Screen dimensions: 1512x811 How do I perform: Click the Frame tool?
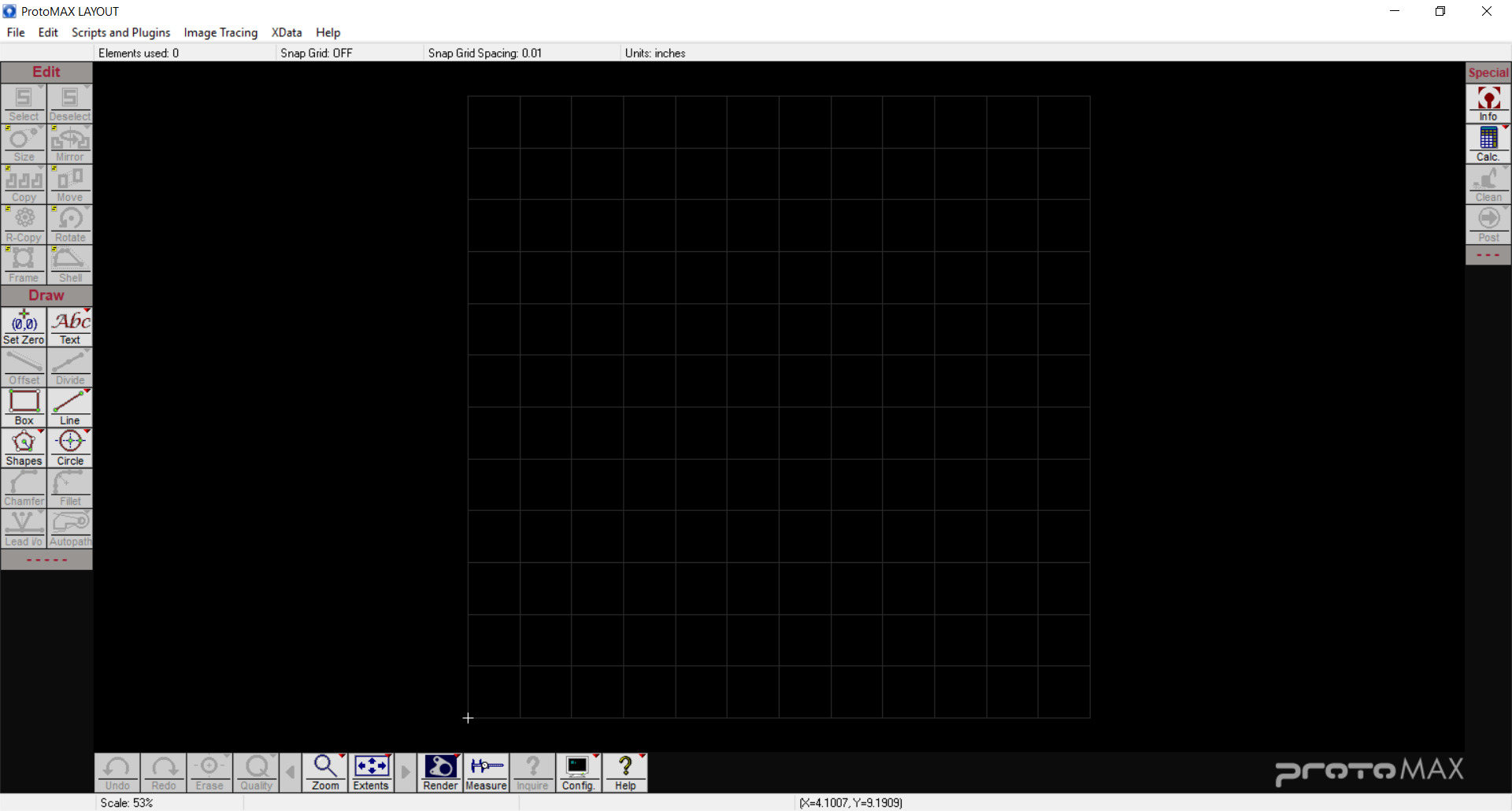pyautogui.click(x=24, y=264)
